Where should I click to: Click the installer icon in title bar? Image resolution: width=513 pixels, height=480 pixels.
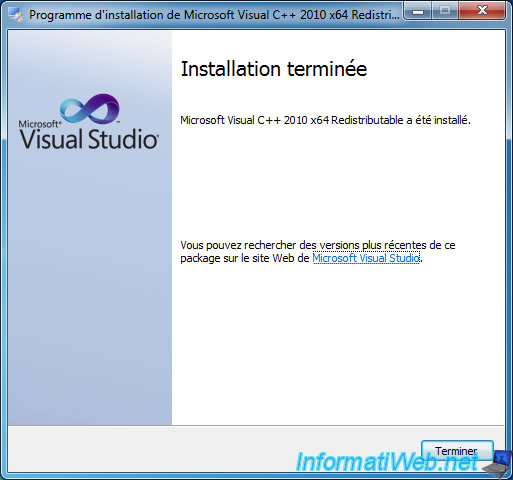16,15
